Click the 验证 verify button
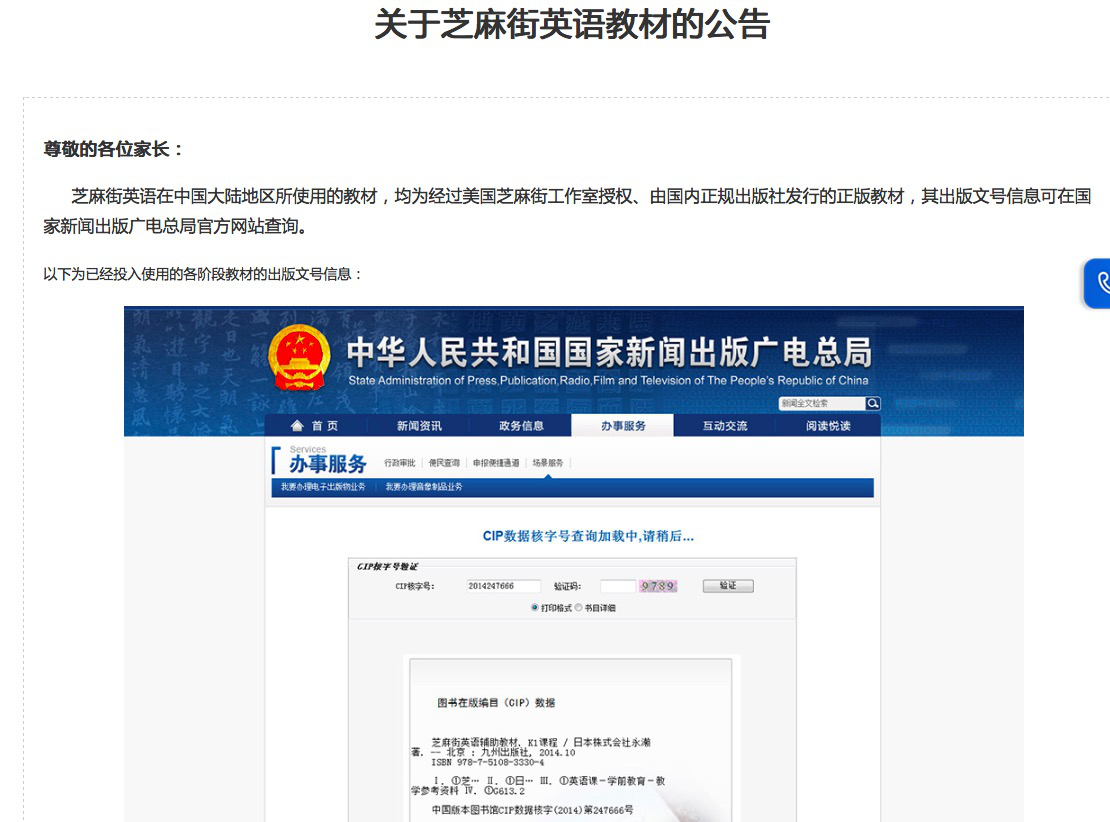Viewport: 1110px width, 822px height. point(728,586)
